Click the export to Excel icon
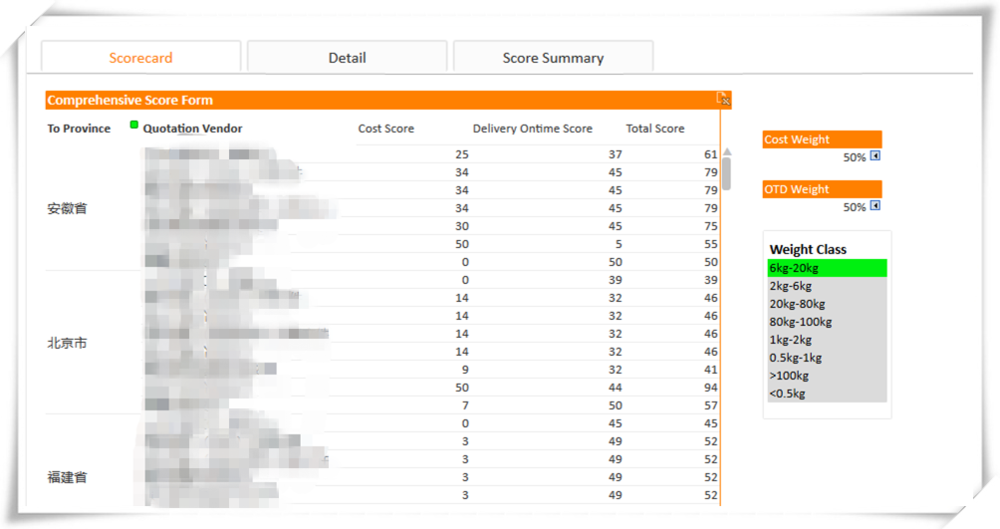The image size is (1000, 529). (723, 99)
